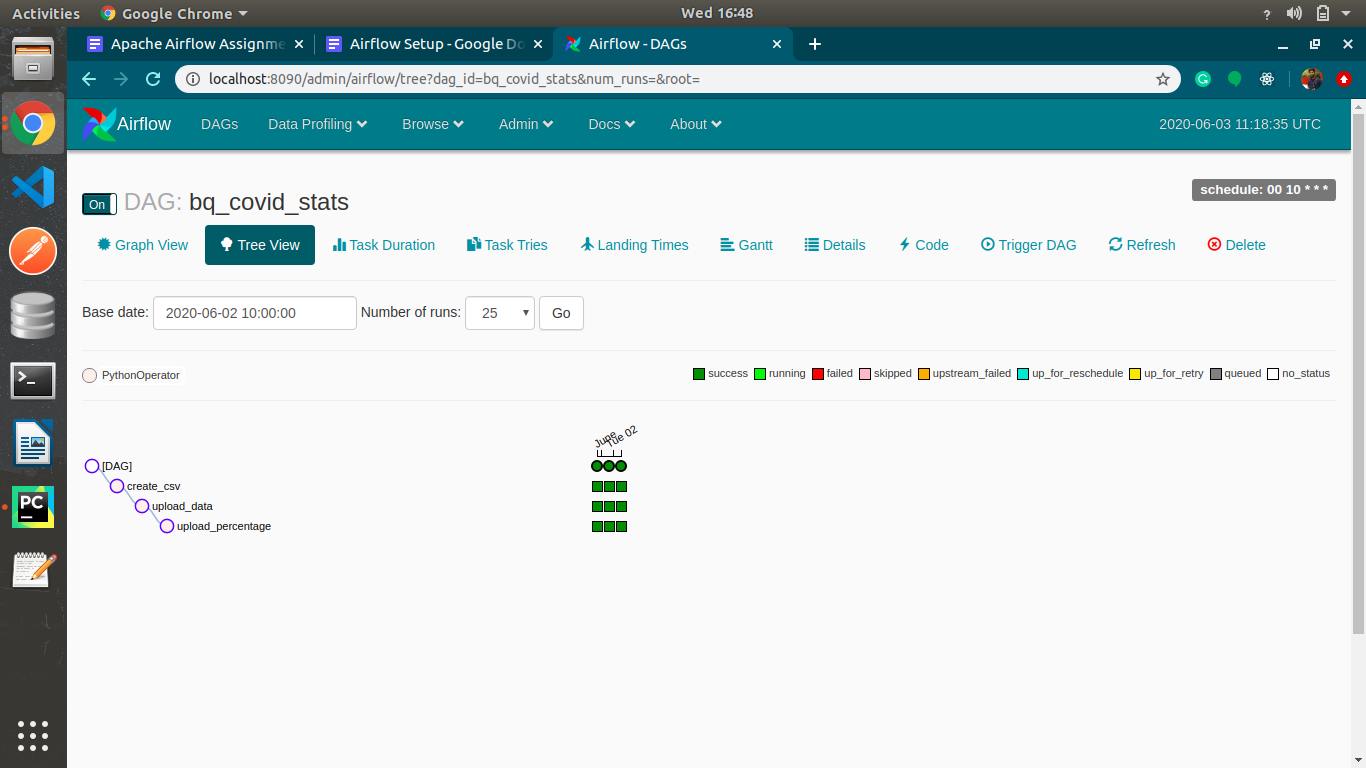The height and width of the screenshot is (768, 1366).
Task: Open the database tool icon in dock
Action: click(x=33, y=316)
